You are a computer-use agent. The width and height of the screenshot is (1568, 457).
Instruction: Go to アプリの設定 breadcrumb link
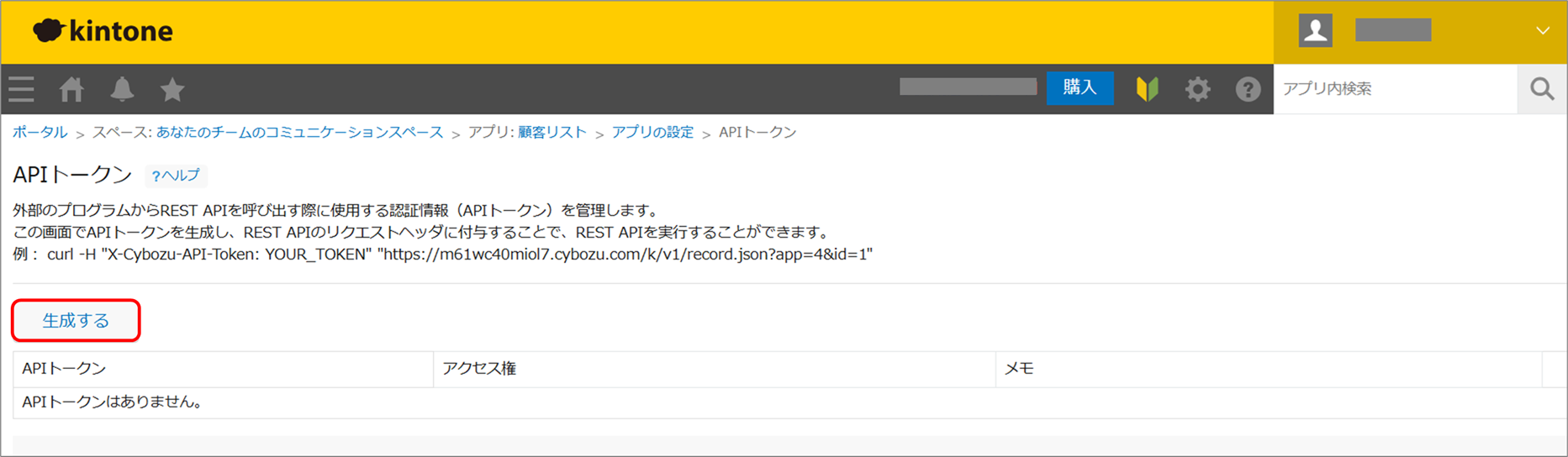pos(652,133)
